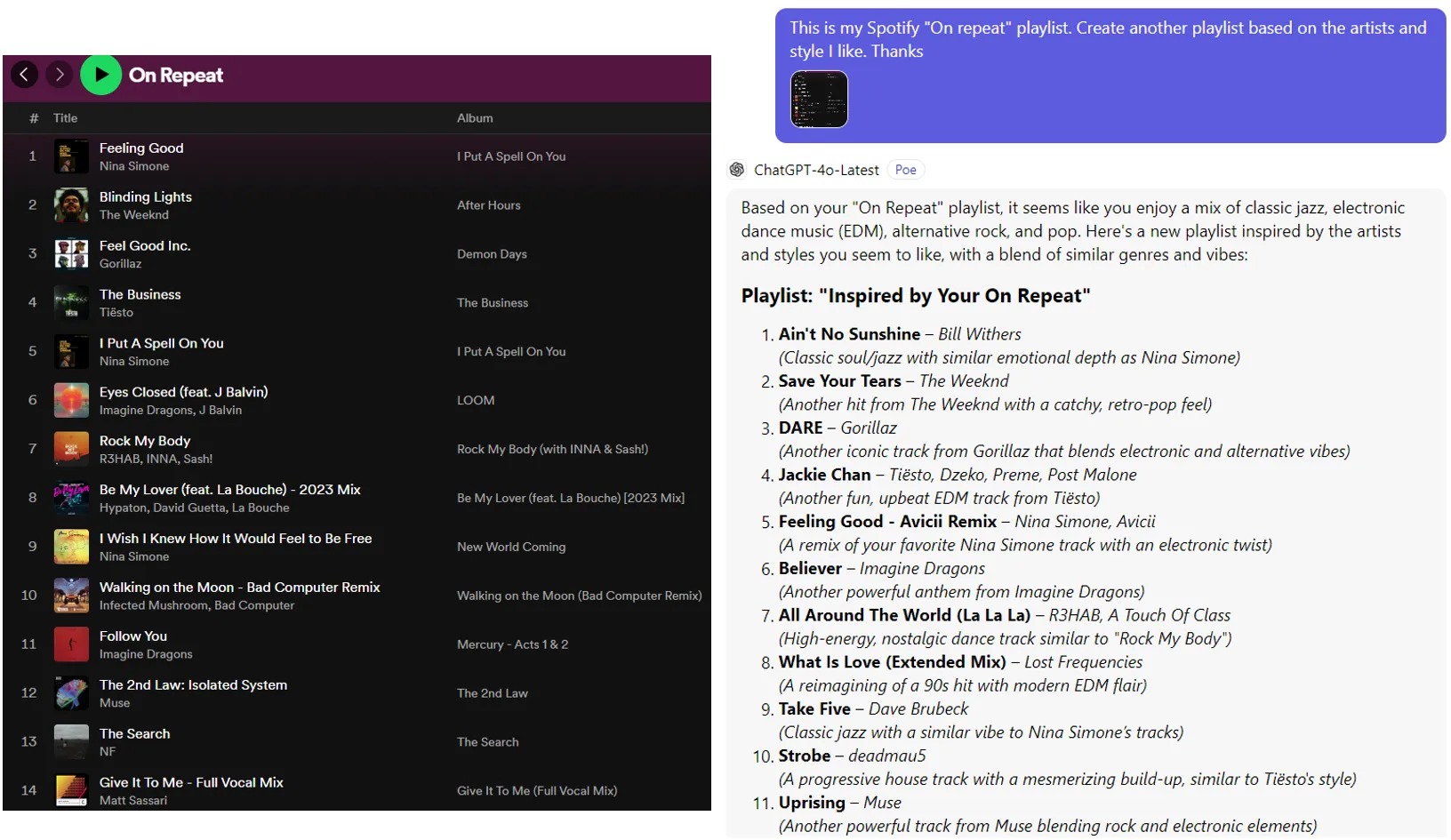Go forward with the right arrow button
The image size is (1451, 840).
tap(59, 75)
